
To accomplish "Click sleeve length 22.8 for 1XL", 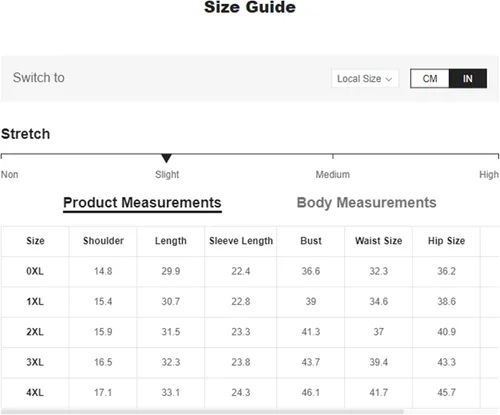I will [241, 301].
